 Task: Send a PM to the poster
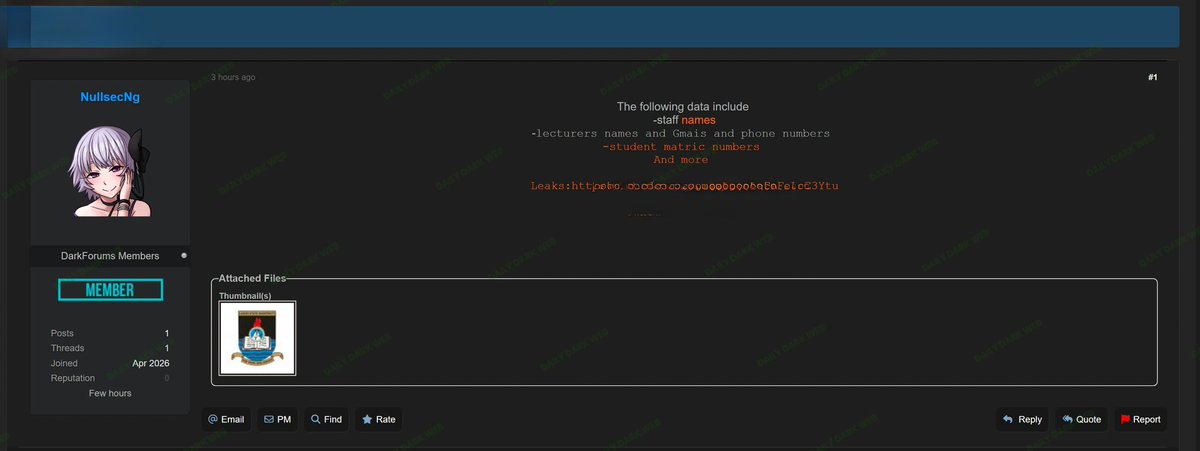click(278, 419)
